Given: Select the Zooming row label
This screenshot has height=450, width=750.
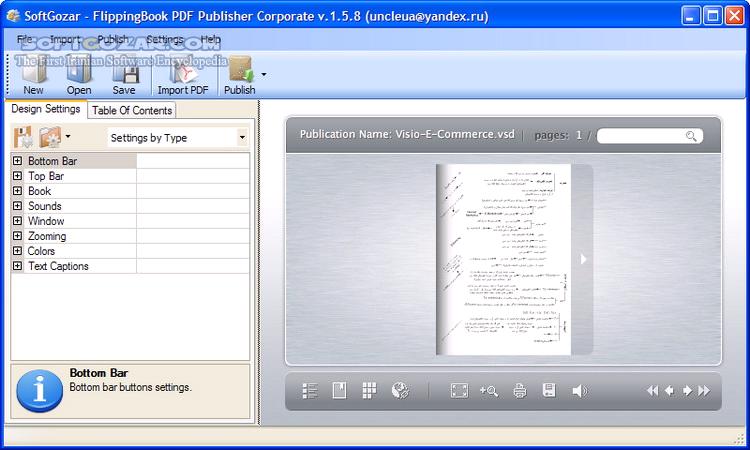Looking at the screenshot, I should [47, 236].
